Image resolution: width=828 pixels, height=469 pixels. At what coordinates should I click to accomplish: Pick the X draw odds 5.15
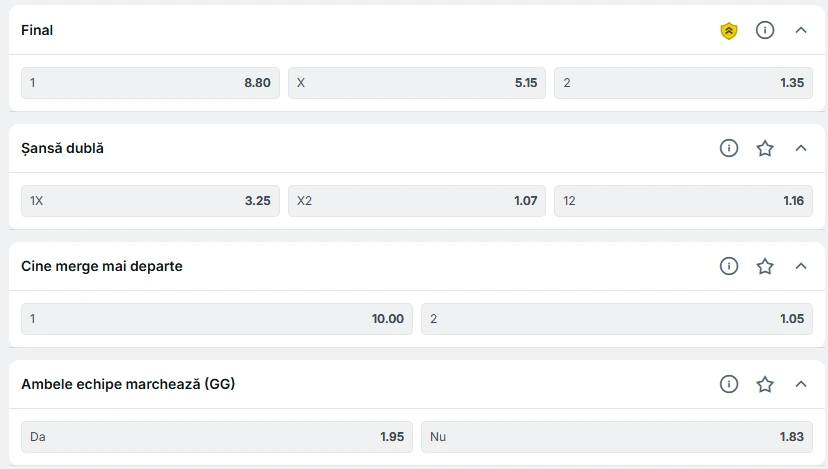coord(417,83)
